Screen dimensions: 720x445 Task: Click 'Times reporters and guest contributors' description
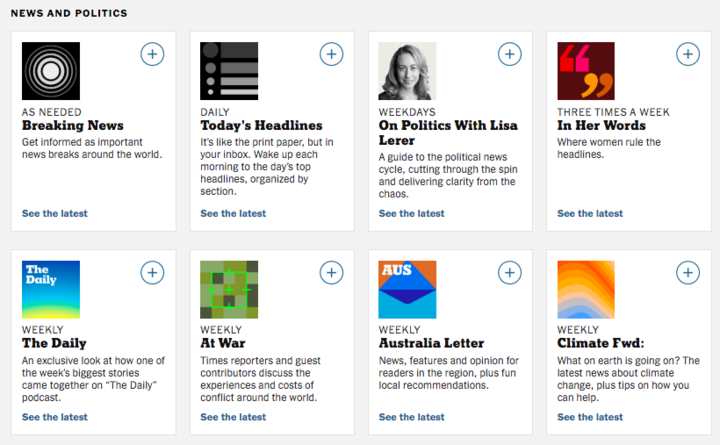[260, 379]
